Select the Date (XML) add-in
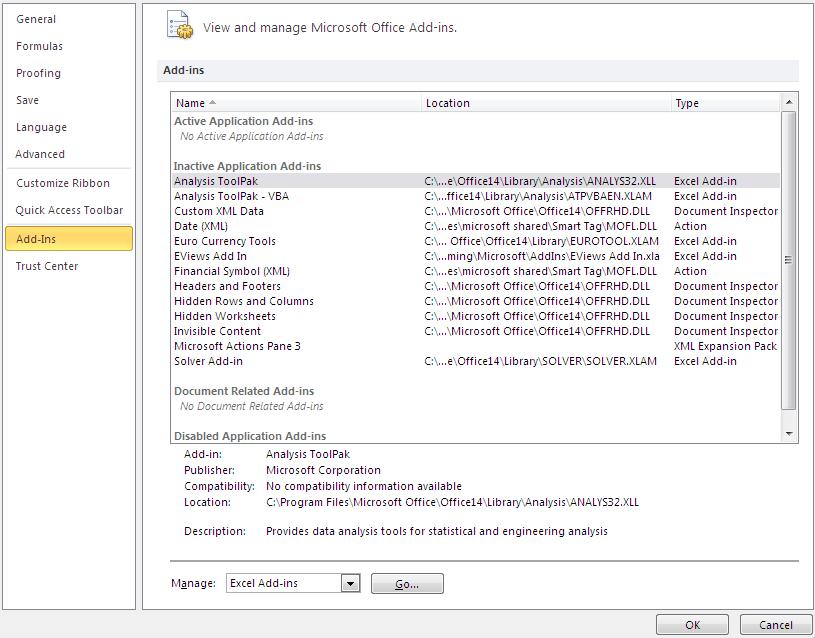Viewport: 815px width, 638px height. pyautogui.click(x=476, y=226)
